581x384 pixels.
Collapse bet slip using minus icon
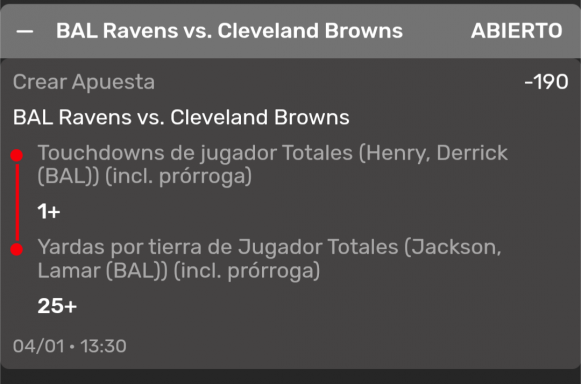25,32
